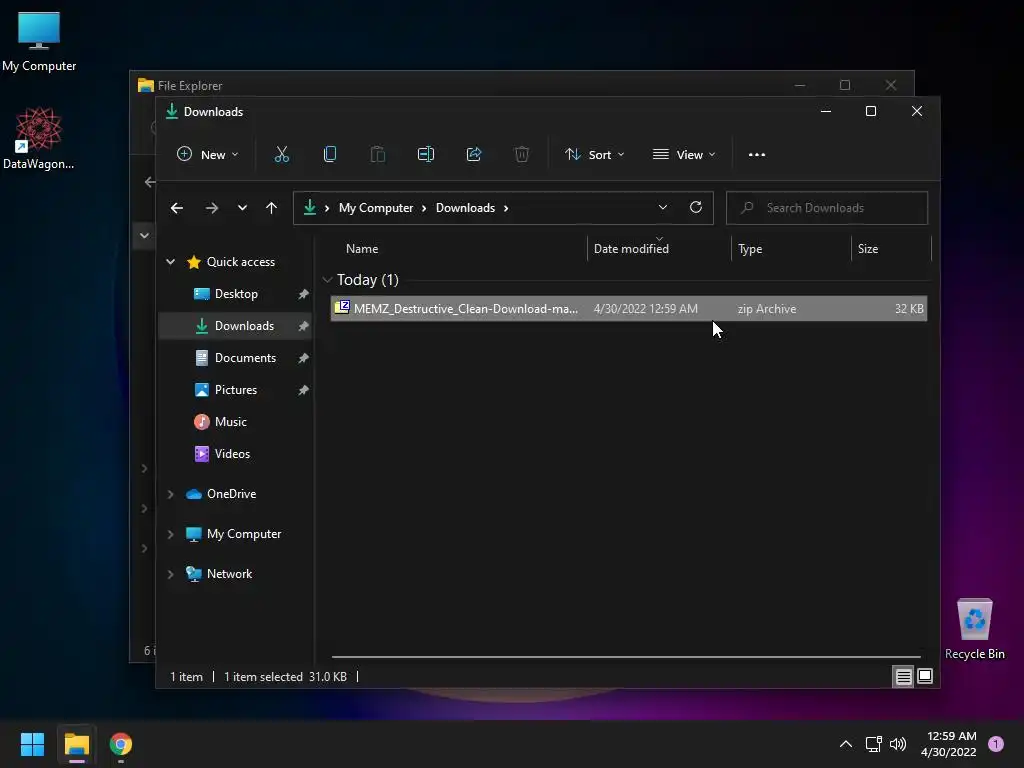1024x768 pixels.
Task: Click the Copy icon in toolbar
Action: tap(330, 155)
